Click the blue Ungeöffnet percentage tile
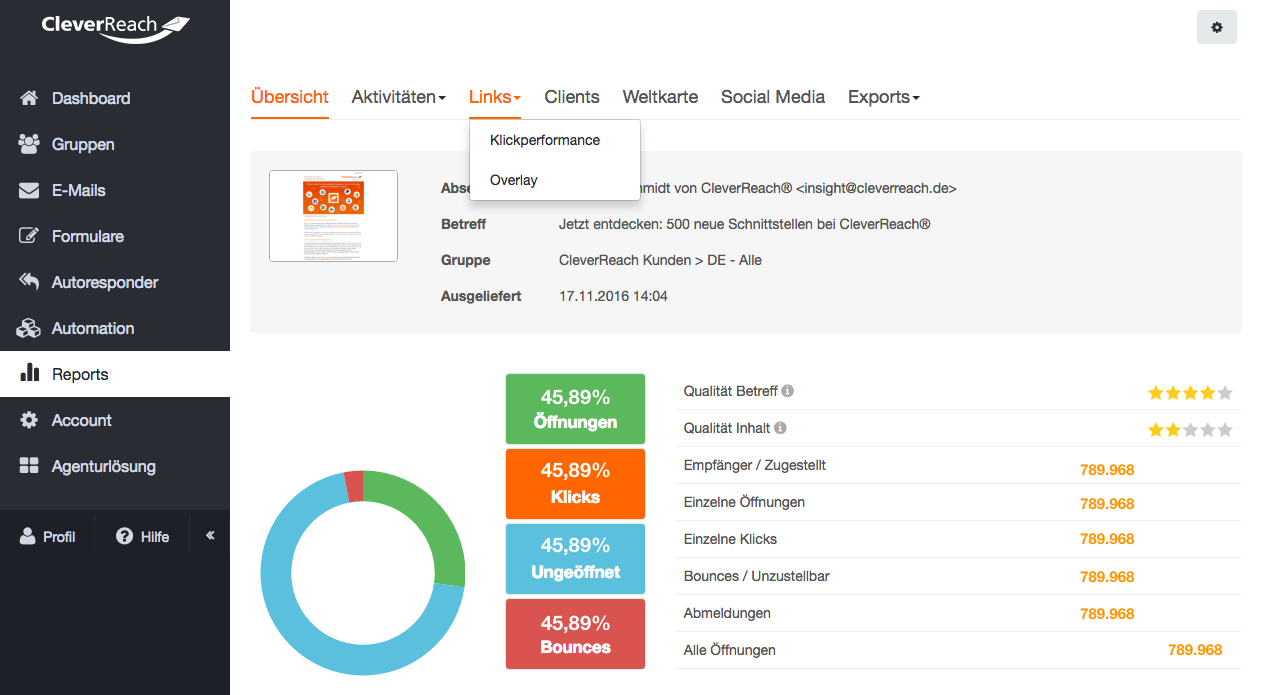Viewport: 1277px width, 695px height. 575,558
